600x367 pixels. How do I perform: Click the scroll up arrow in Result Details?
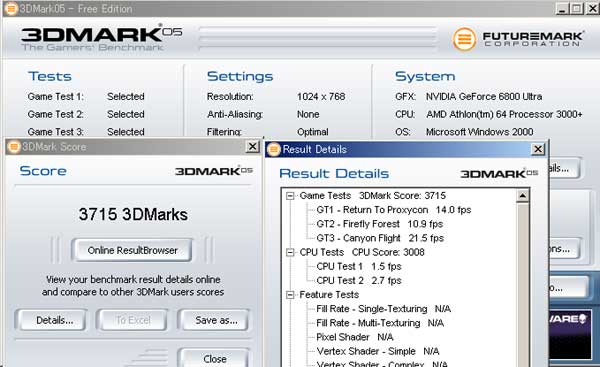[522, 196]
